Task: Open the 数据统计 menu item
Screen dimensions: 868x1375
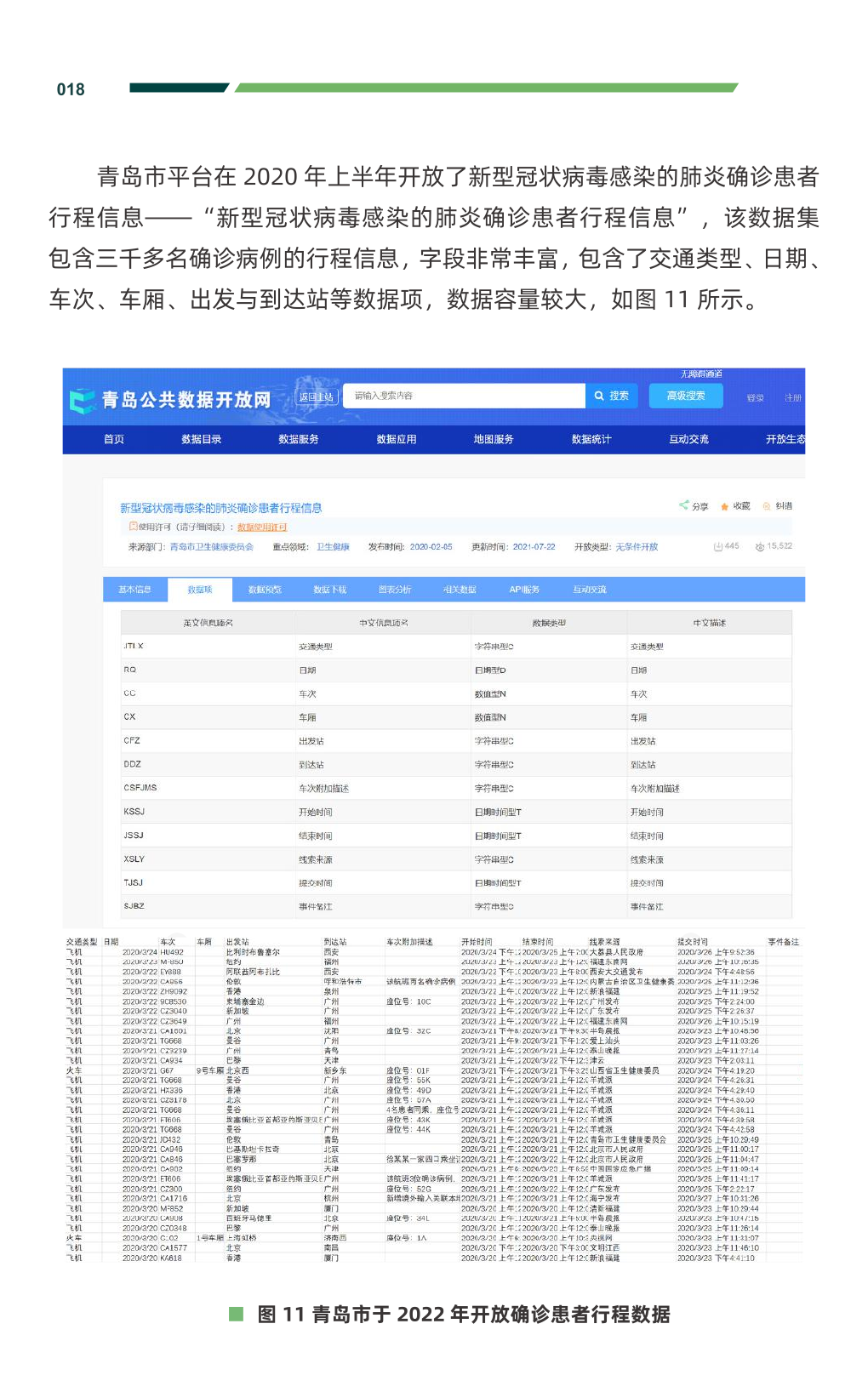Action: (591, 439)
